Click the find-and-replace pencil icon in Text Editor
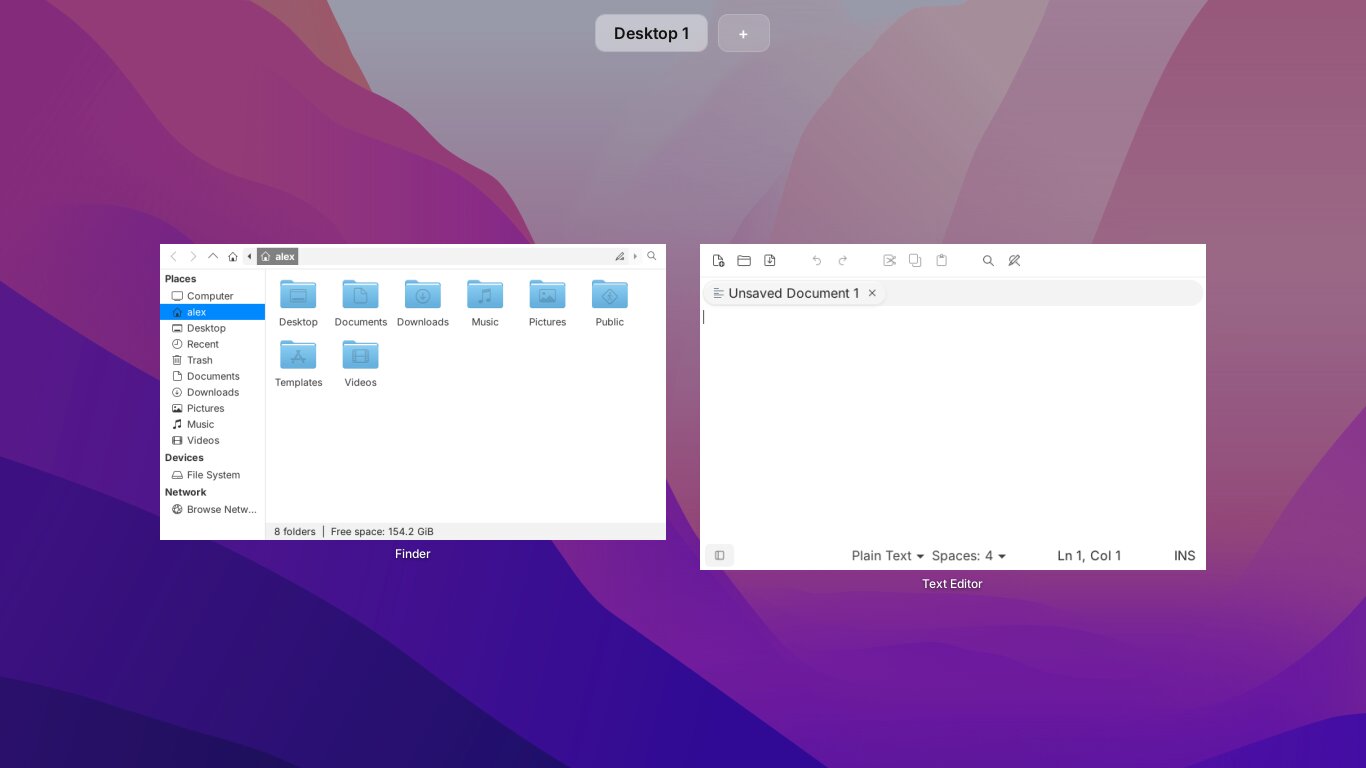 click(x=1014, y=261)
